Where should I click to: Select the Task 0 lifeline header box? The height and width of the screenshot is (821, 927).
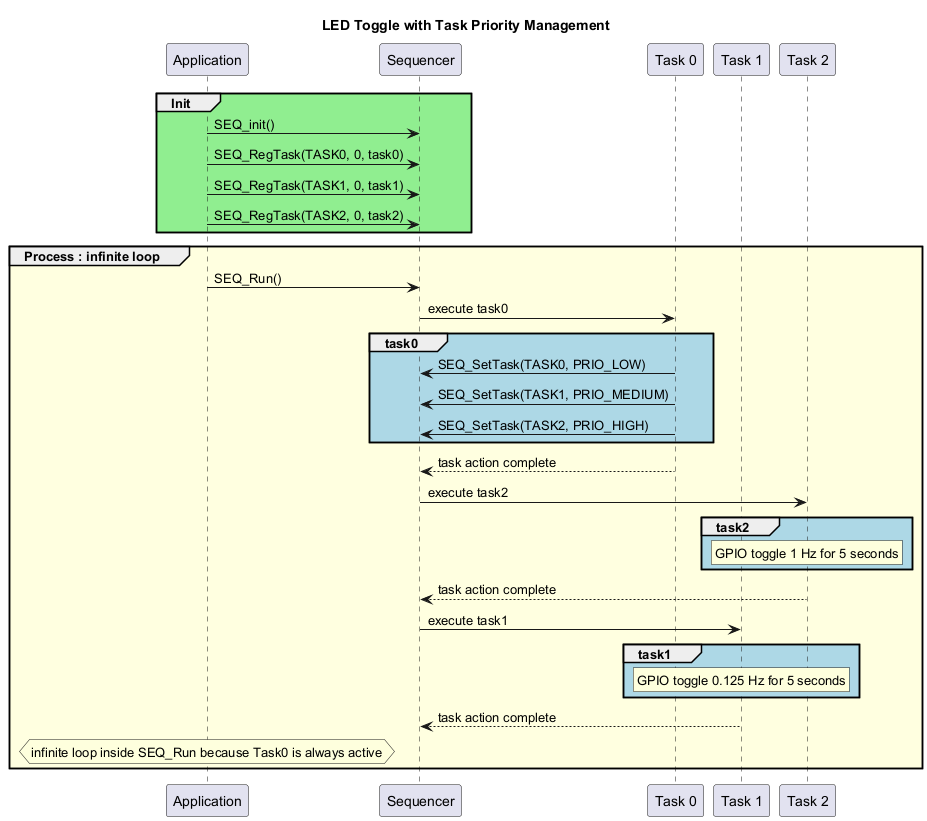click(x=675, y=59)
